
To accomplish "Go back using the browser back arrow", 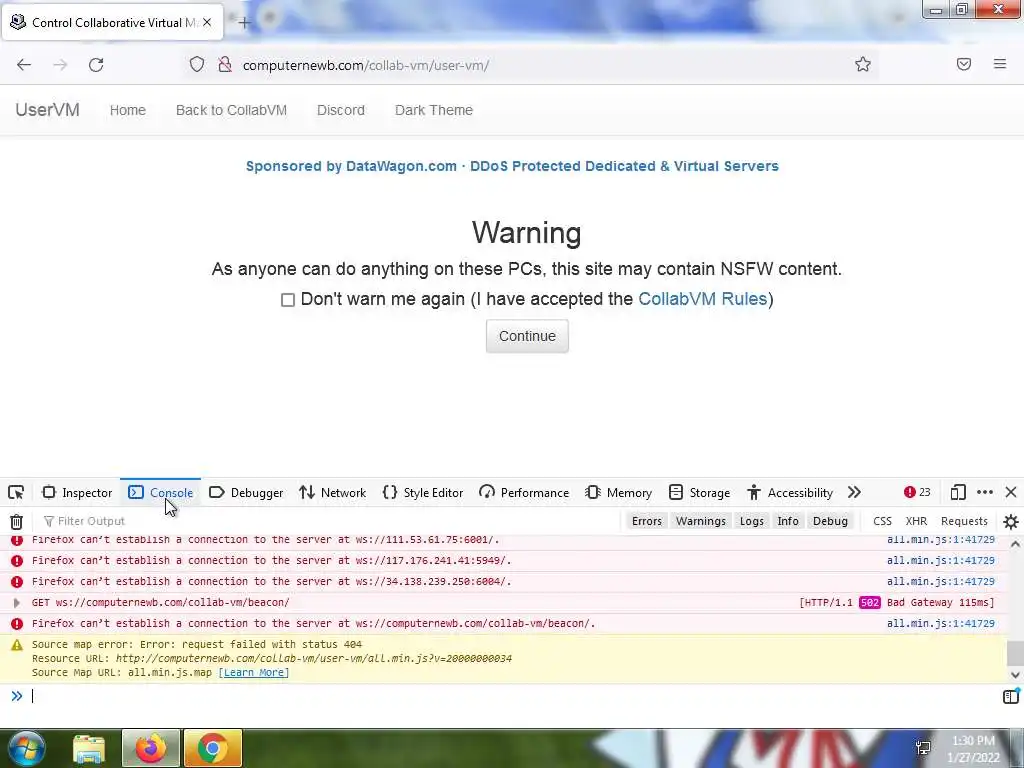I will click(24, 65).
